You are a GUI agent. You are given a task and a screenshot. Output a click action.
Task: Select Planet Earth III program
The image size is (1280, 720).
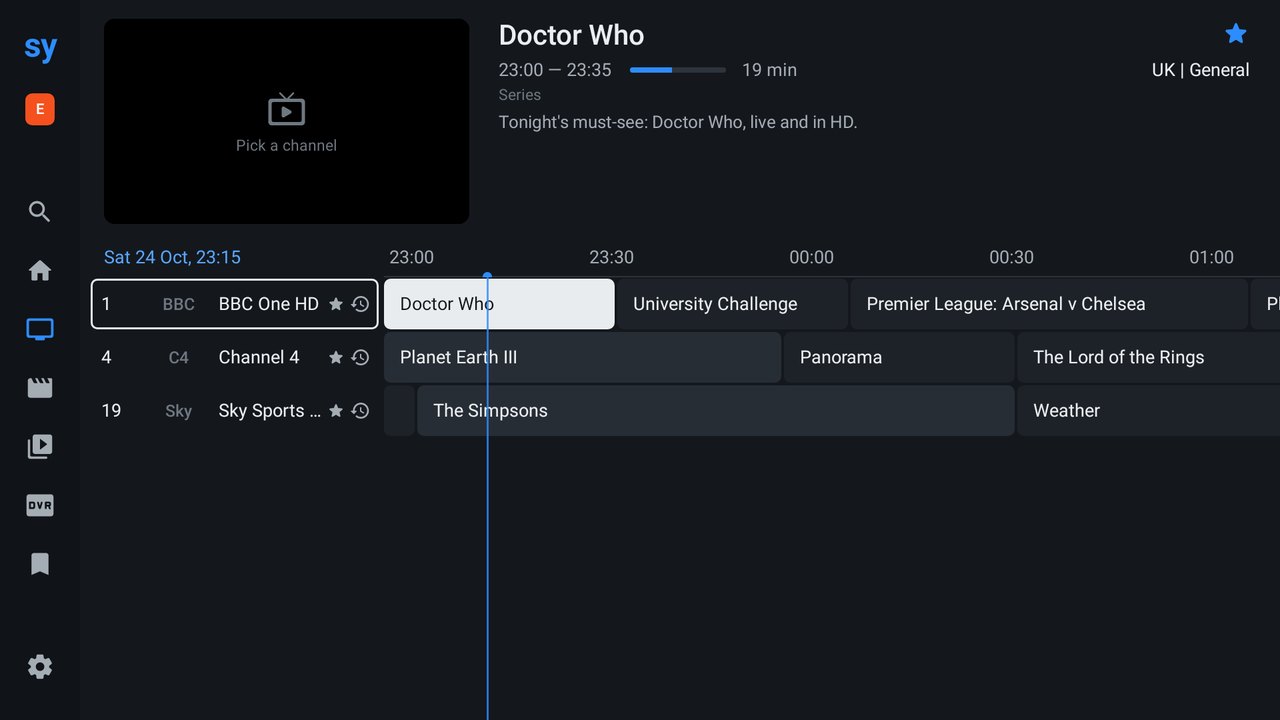pyautogui.click(x=582, y=357)
